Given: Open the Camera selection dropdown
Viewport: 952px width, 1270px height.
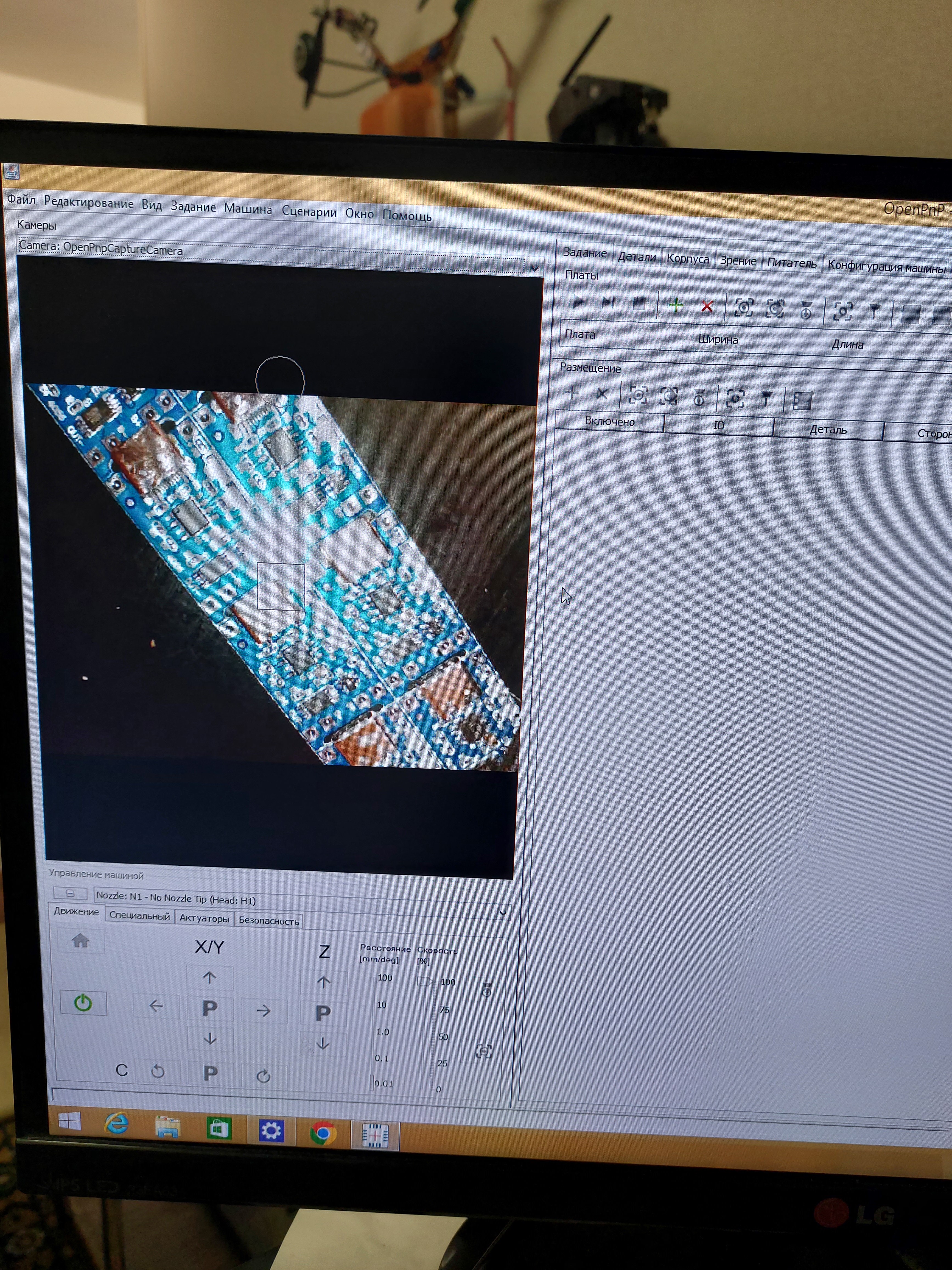Looking at the screenshot, I should [x=535, y=268].
